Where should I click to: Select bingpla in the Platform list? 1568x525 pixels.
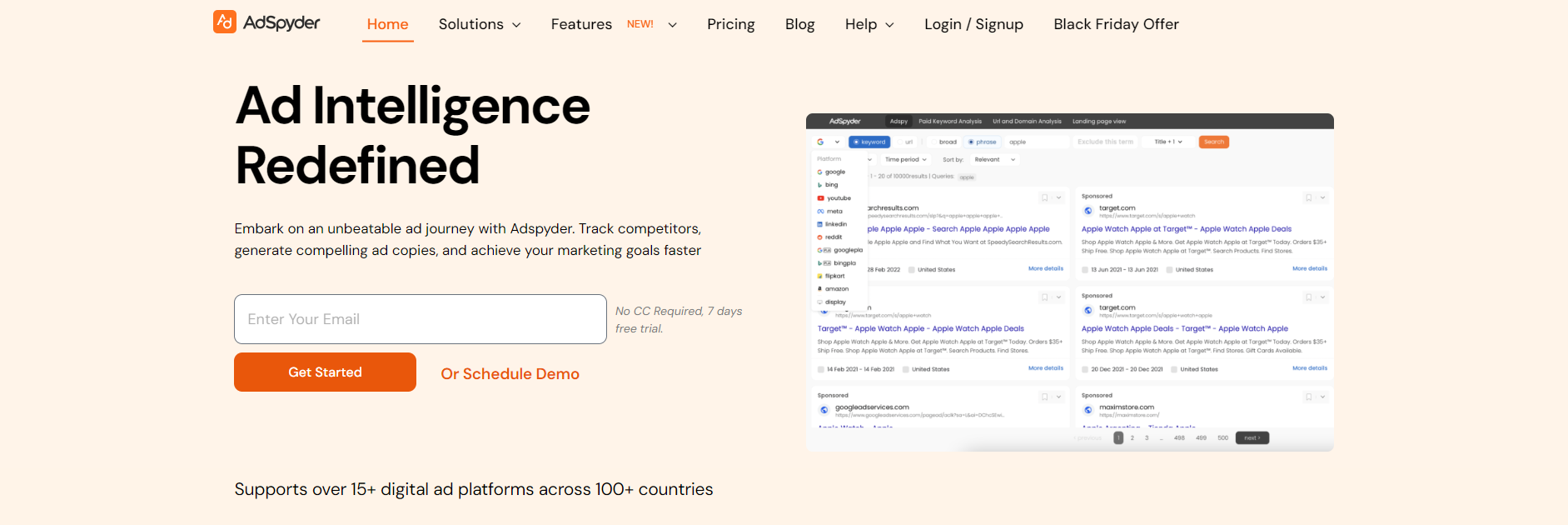click(837, 263)
